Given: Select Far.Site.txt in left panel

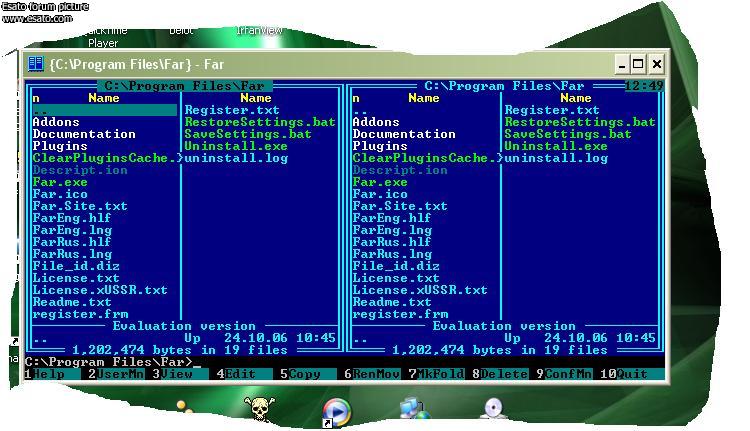Looking at the screenshot, I should pos(80,206).
